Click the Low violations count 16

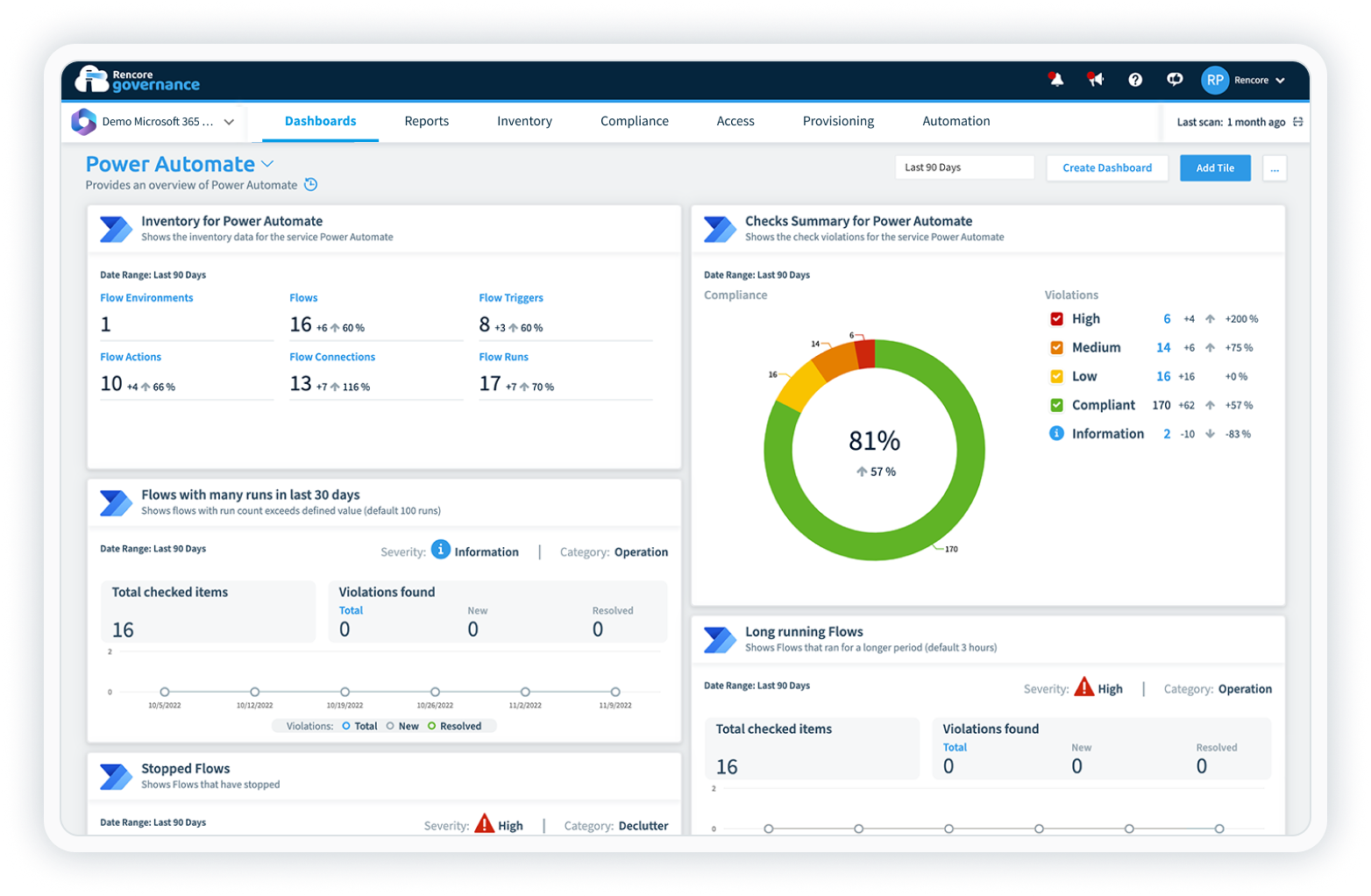coord(1163,376)
